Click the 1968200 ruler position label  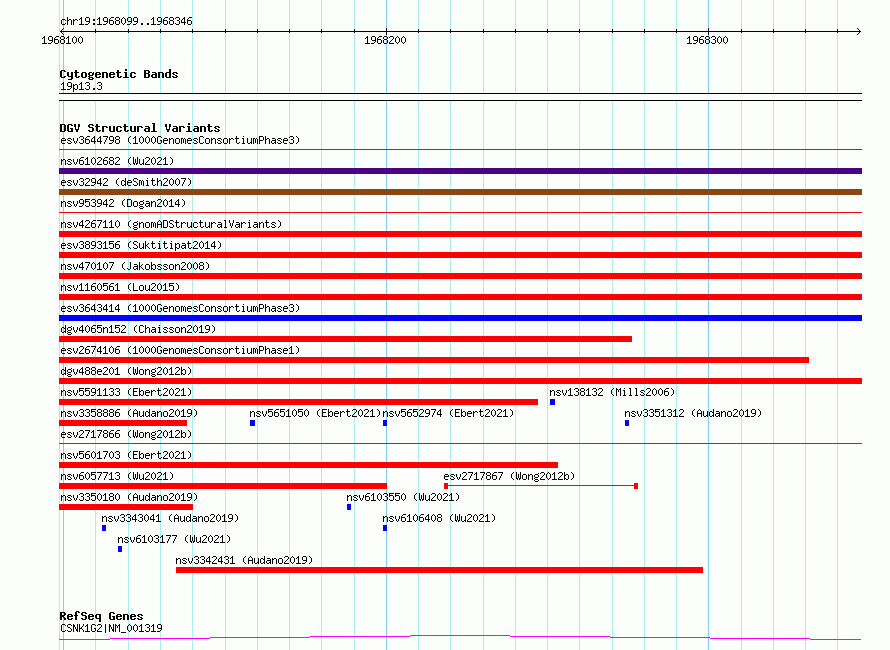coord(385,40)
